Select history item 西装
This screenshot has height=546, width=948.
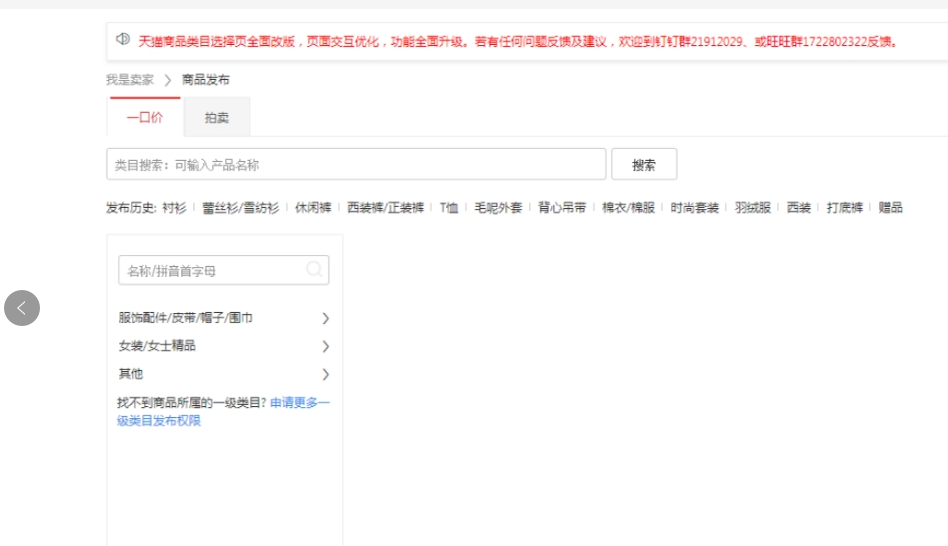tap(799, 208)
